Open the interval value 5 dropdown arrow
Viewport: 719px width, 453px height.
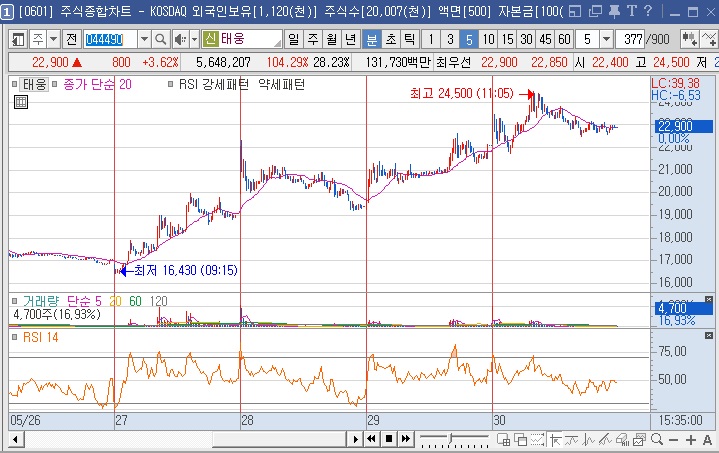606,39
